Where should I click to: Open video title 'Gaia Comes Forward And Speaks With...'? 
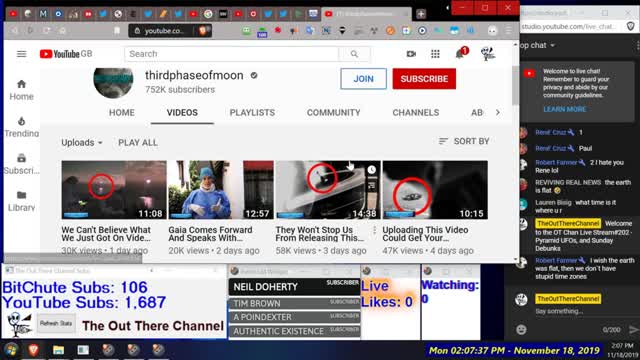point(210,234)
